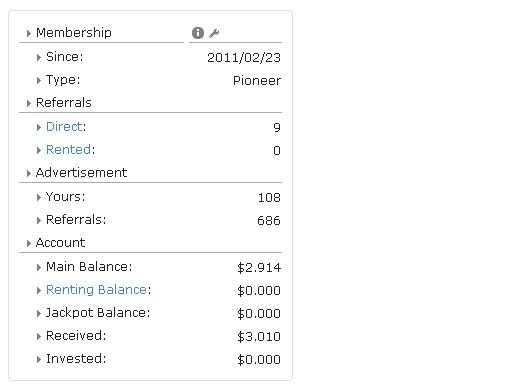Viewport: 512px width, 384px height.
Task: Click the arrow next to Jackpot Balance
Action: coord(39,313)
